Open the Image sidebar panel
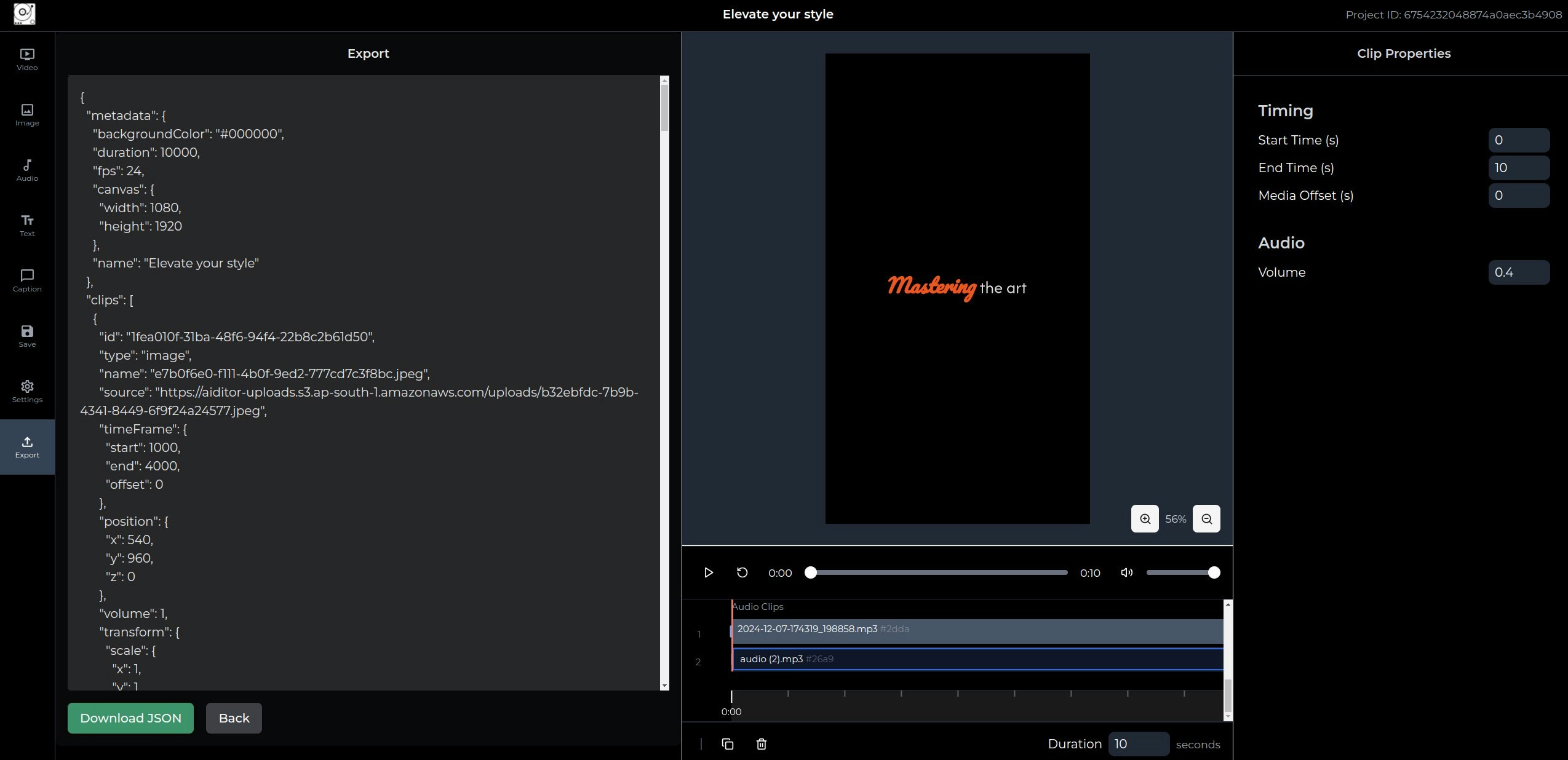1568x760 pixels. (27, 115)
